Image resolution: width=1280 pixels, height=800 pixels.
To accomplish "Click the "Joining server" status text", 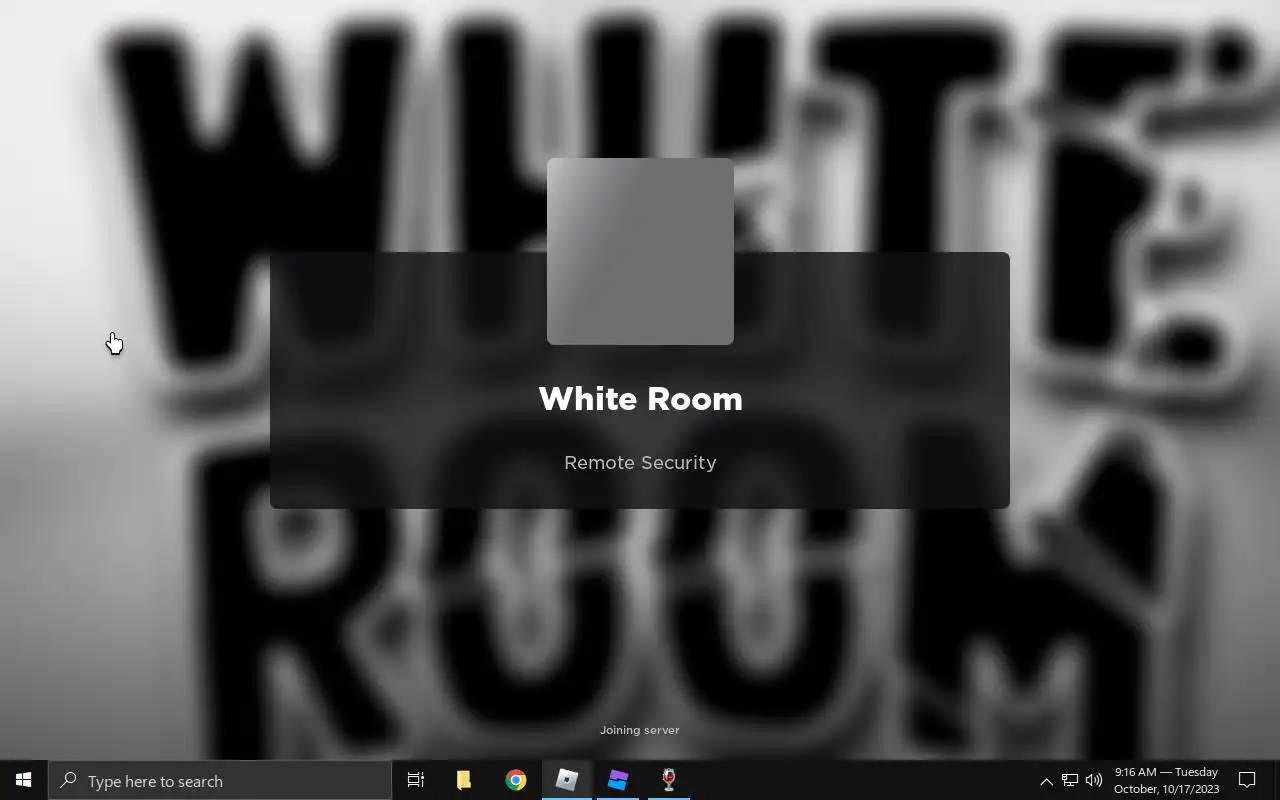I will tap(640, 730).
